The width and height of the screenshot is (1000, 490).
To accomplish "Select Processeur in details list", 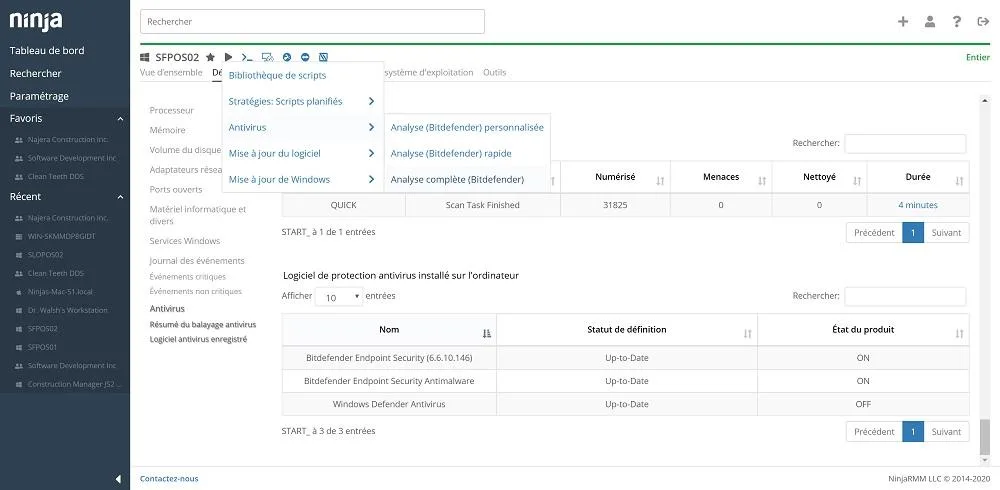I will click(172, 110).
